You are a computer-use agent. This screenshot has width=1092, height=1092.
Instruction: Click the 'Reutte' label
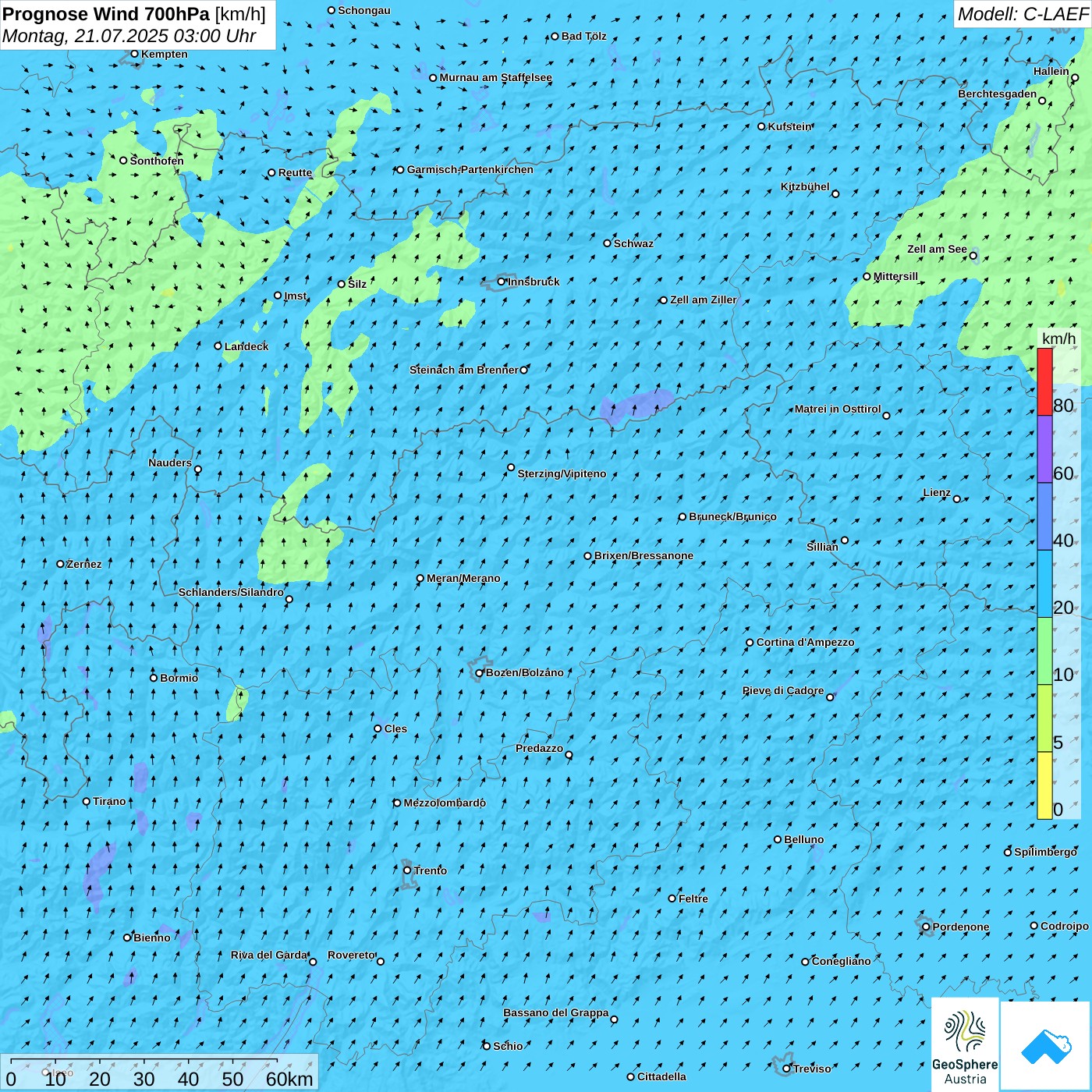coord(295,172)
